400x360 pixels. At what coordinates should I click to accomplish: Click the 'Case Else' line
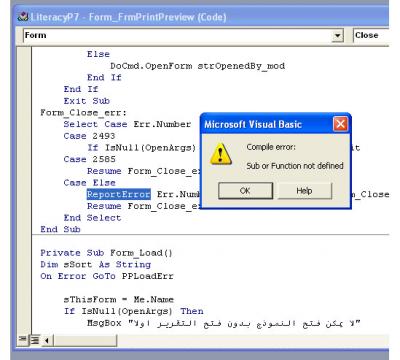89,183
